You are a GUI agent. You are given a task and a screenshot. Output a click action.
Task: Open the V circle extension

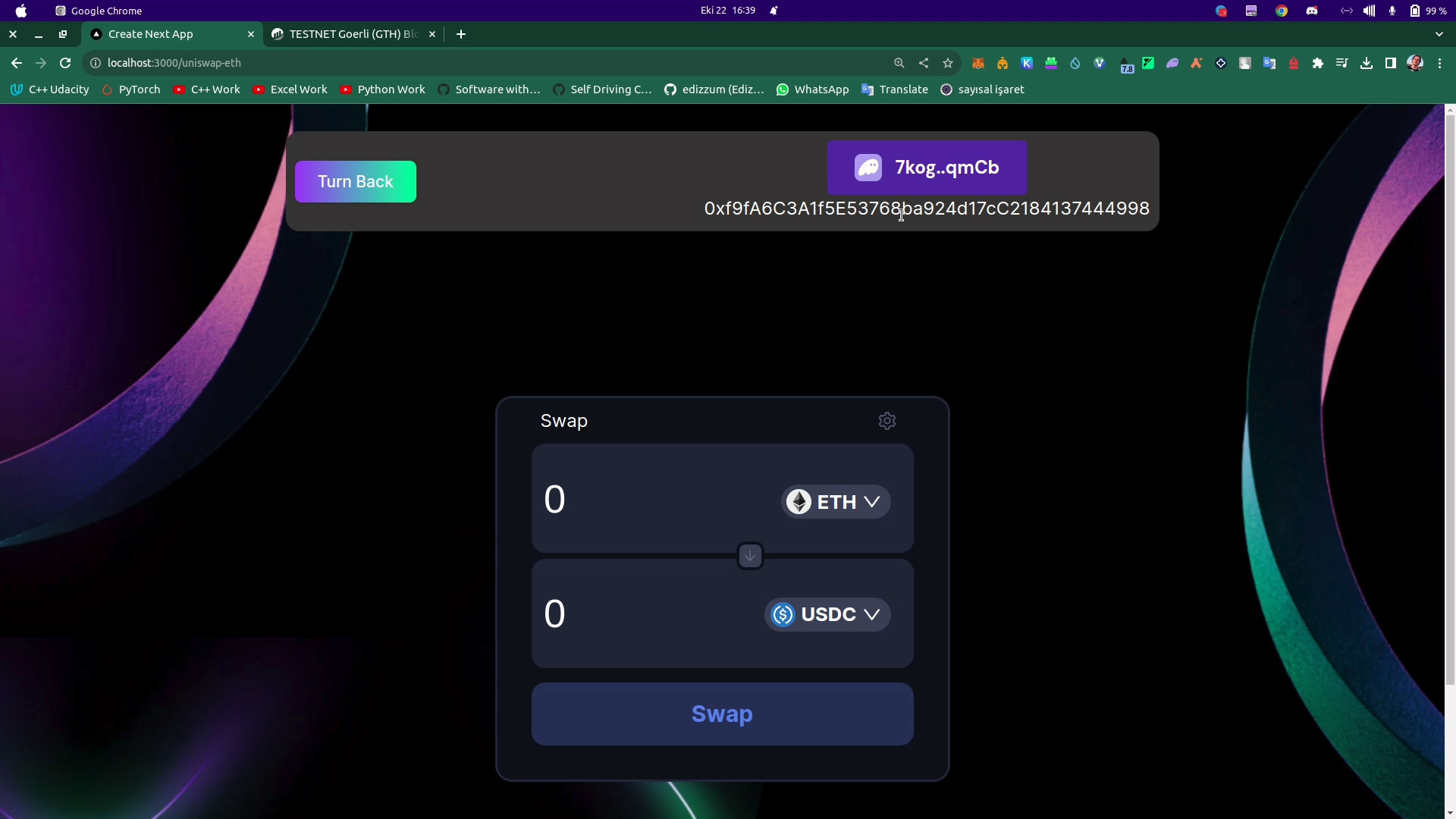(1100, 64)
